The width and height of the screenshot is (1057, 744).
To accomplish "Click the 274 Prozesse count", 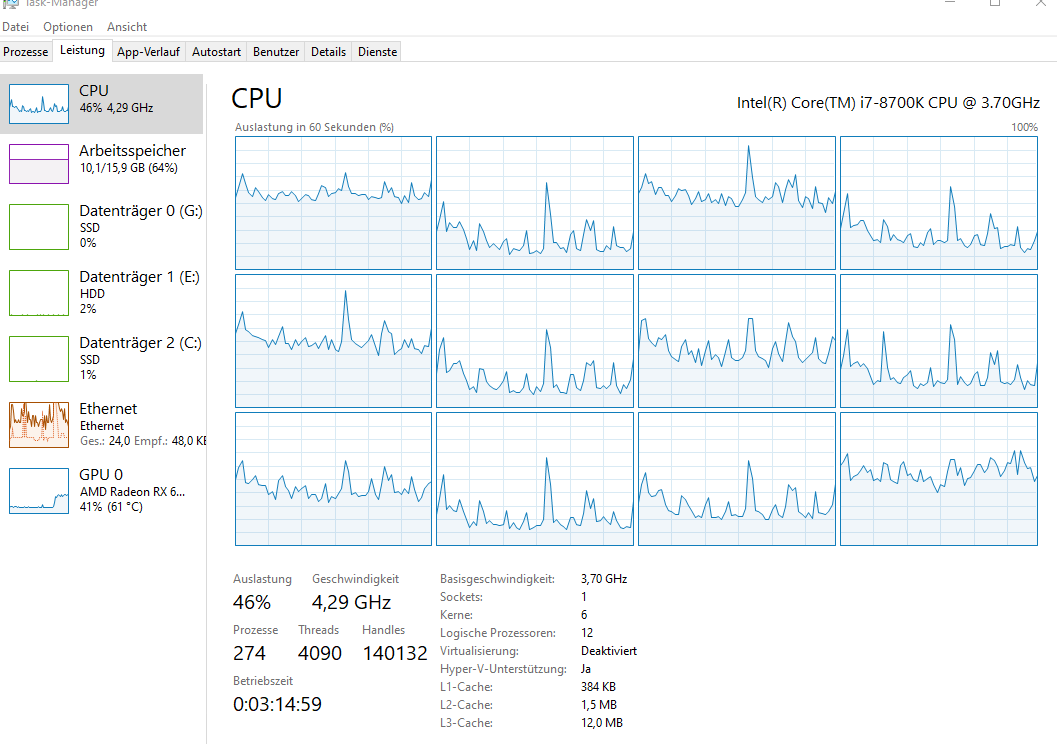I will pos(249,654).
